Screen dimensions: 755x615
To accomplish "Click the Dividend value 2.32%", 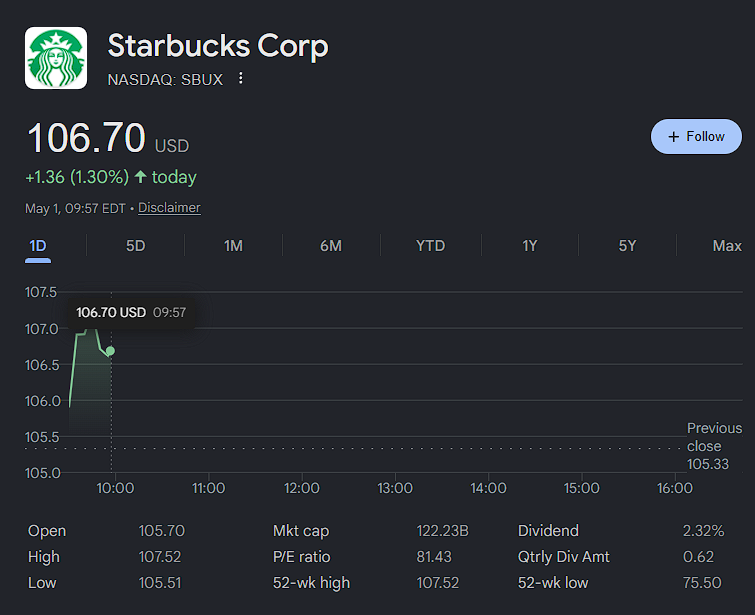I will pos(703,531).
